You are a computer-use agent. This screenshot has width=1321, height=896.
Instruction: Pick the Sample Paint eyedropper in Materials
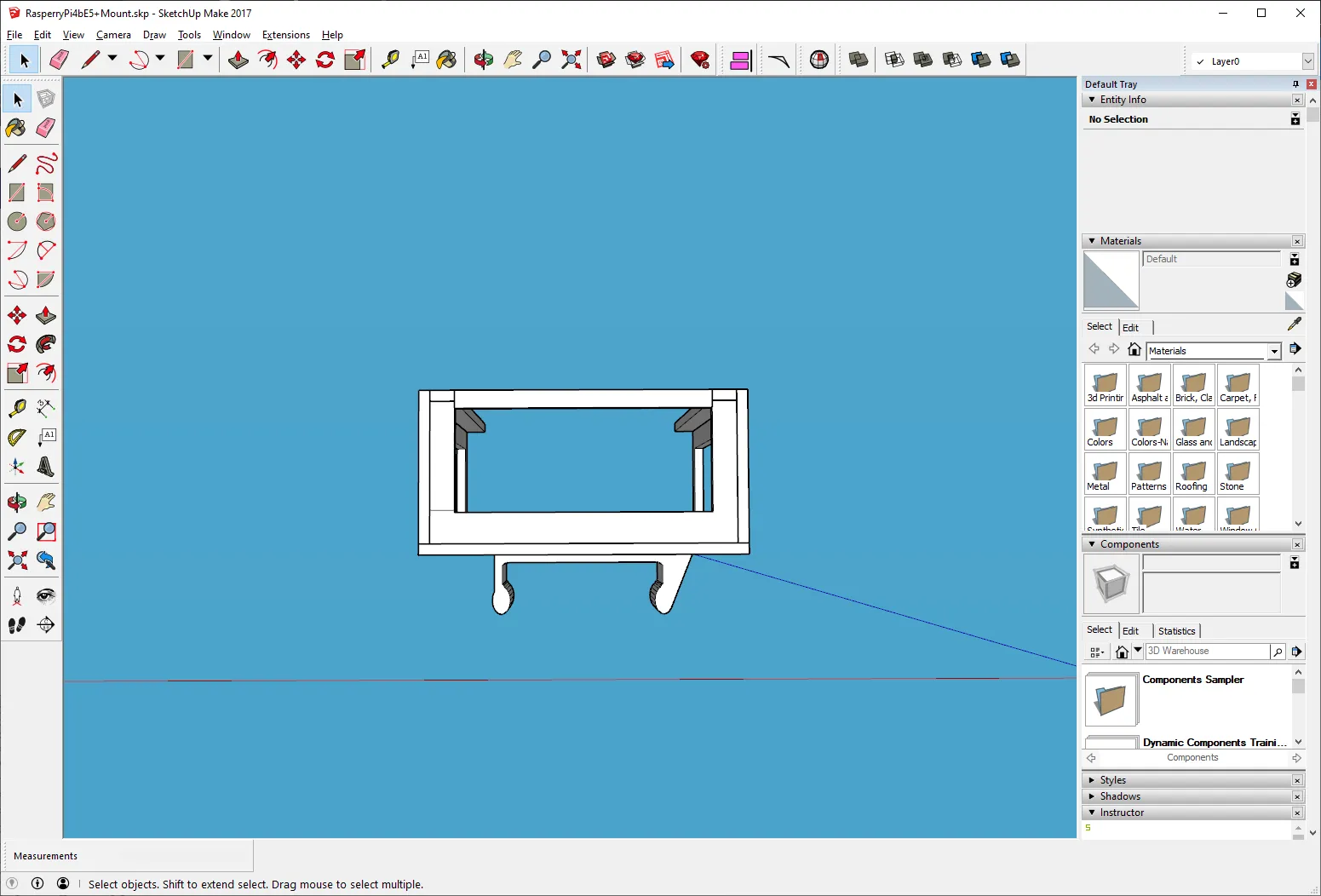[x=1295, y=324]
